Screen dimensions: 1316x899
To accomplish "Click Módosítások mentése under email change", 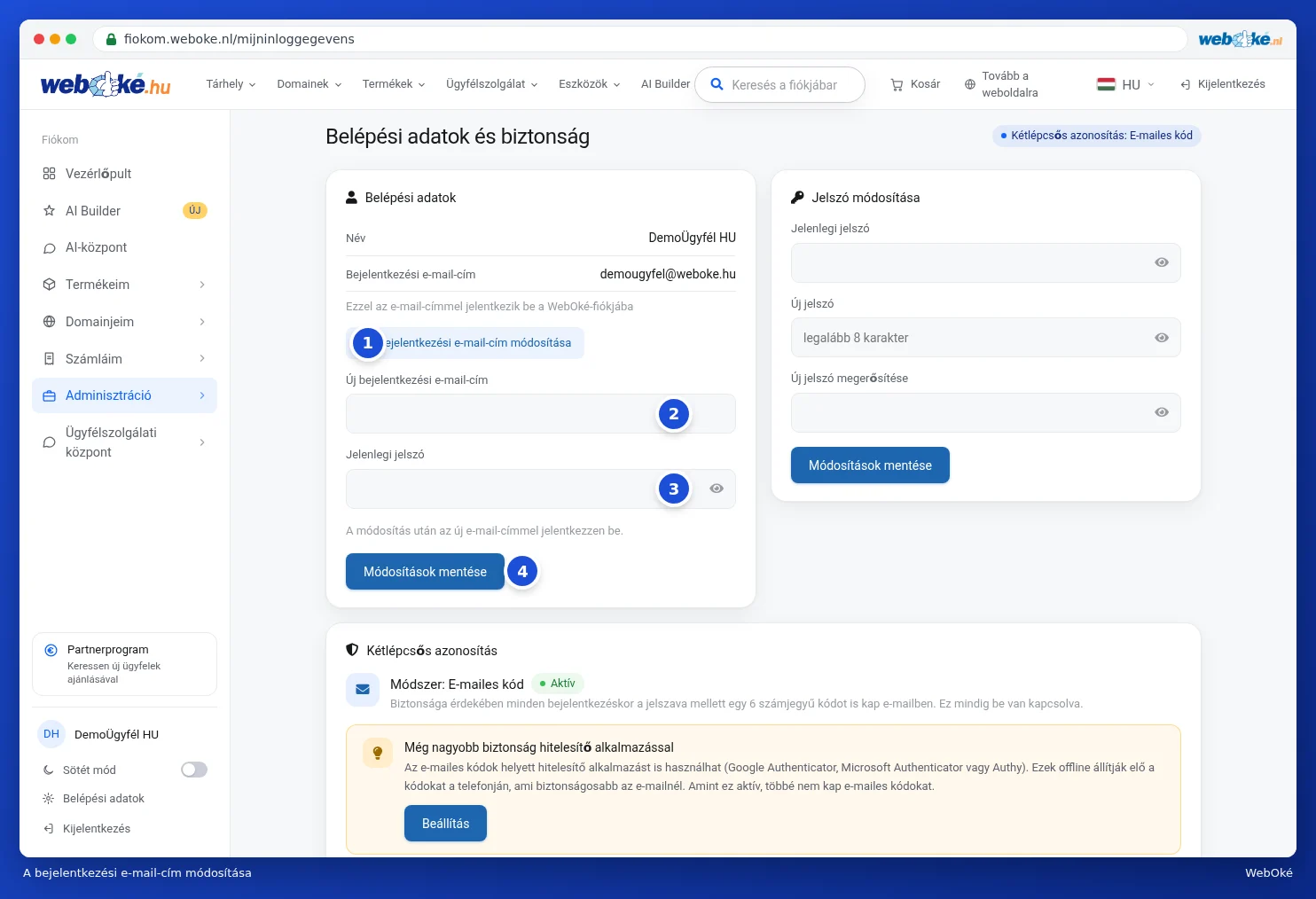I will point(425,572).
